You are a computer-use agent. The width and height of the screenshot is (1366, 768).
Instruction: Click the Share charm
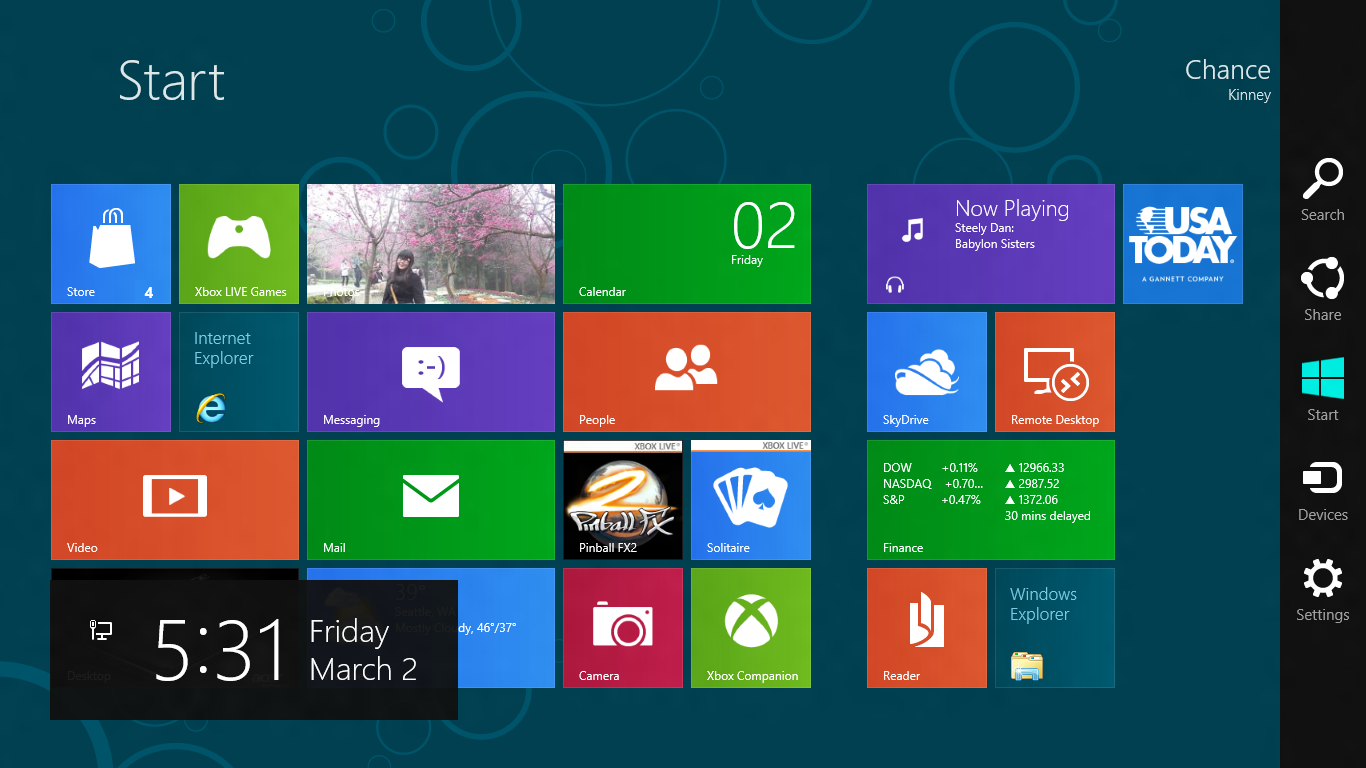coord(1322,290)
